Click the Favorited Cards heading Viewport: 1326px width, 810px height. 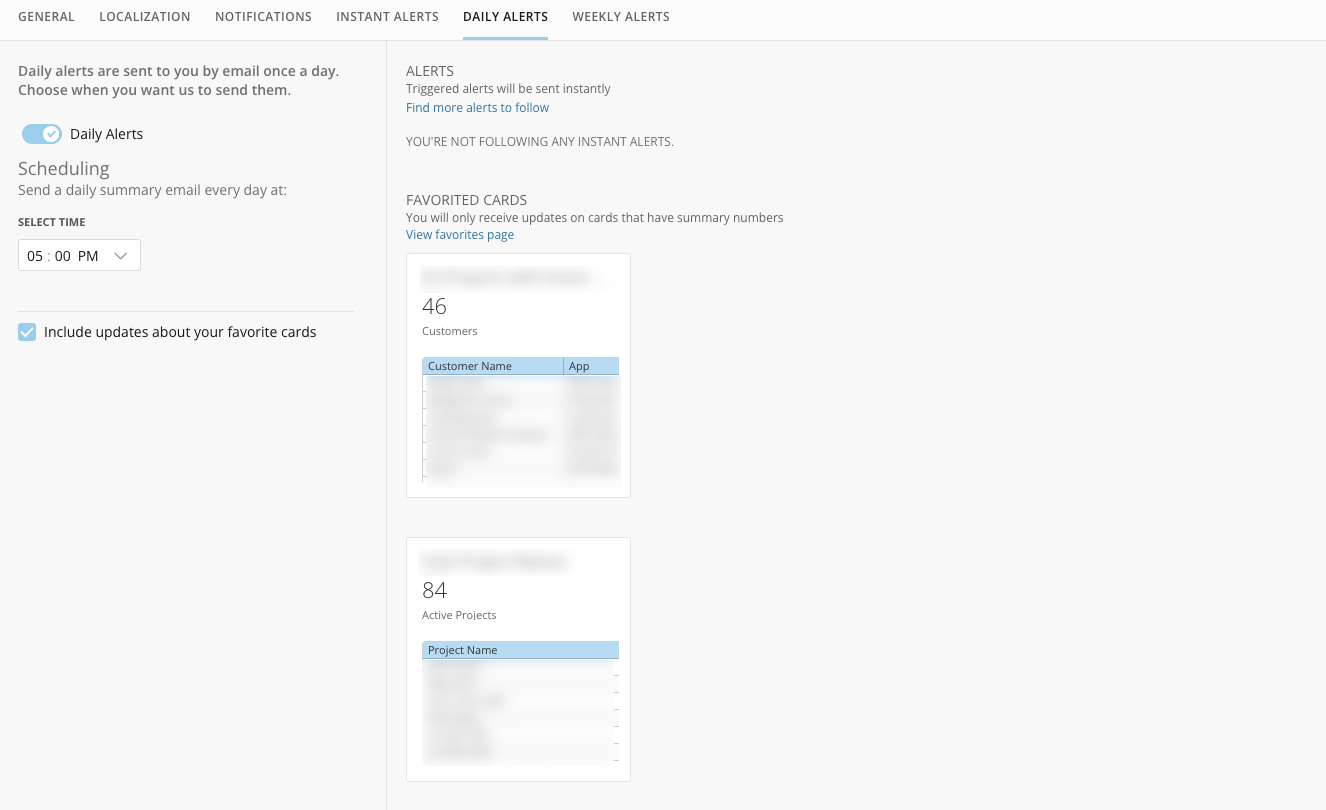click(x=466, y=200)
